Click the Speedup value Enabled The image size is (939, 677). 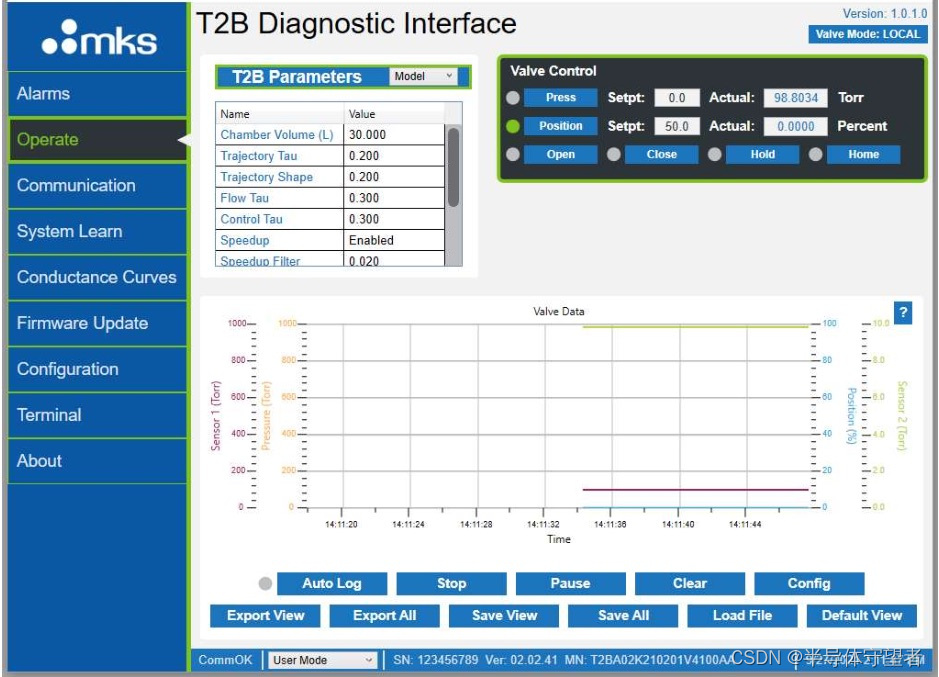coord(394,240)
